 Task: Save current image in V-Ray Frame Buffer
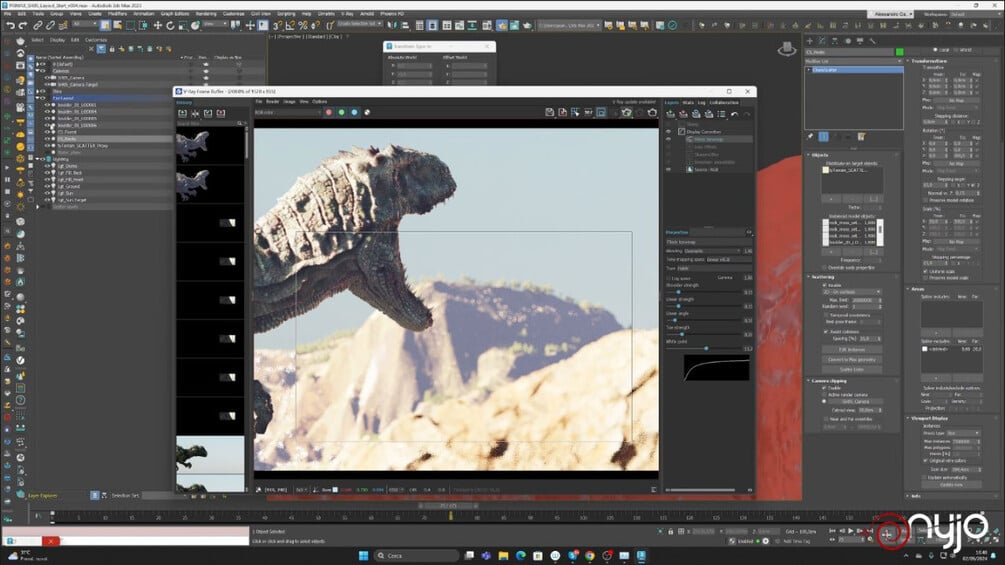tap(549, 113)
